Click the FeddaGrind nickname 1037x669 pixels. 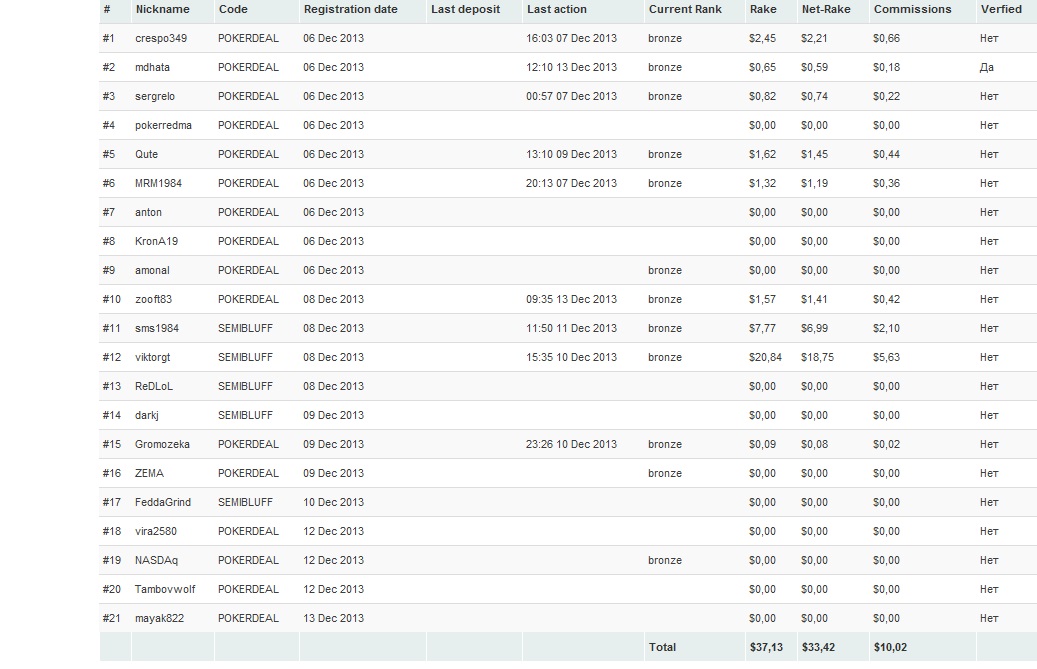tap(163, 502)
